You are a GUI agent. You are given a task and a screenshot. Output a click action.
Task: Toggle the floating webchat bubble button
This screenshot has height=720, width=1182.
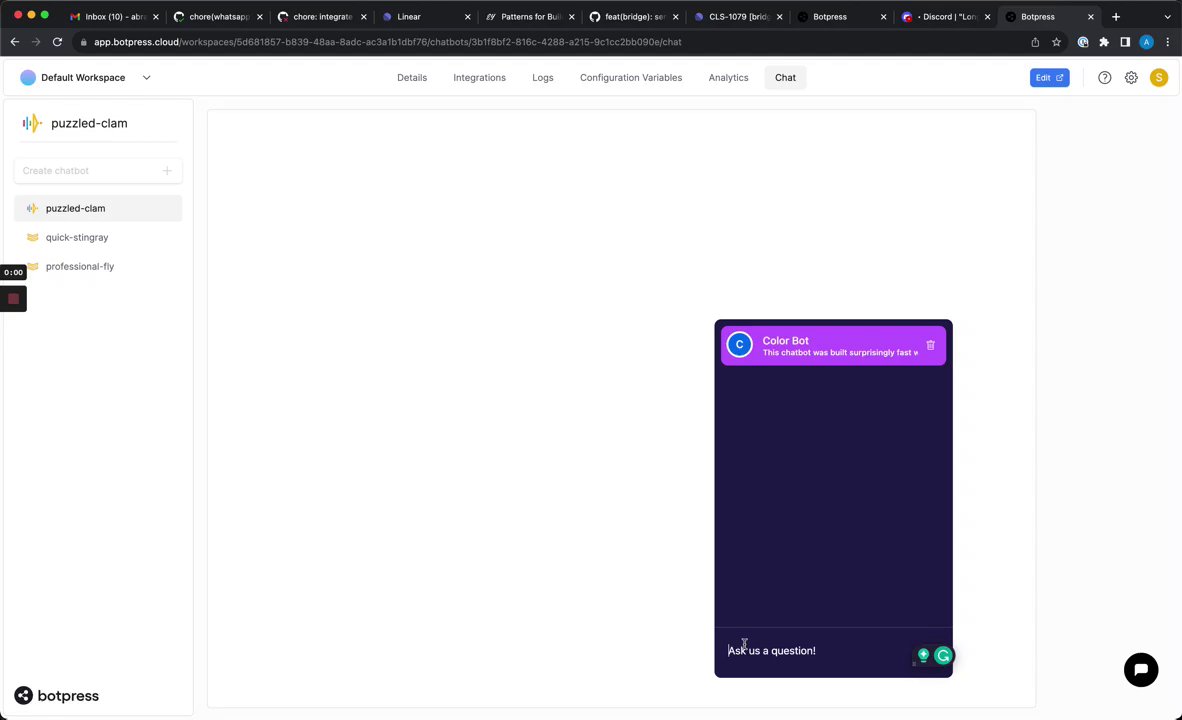tap(1141, 669)
